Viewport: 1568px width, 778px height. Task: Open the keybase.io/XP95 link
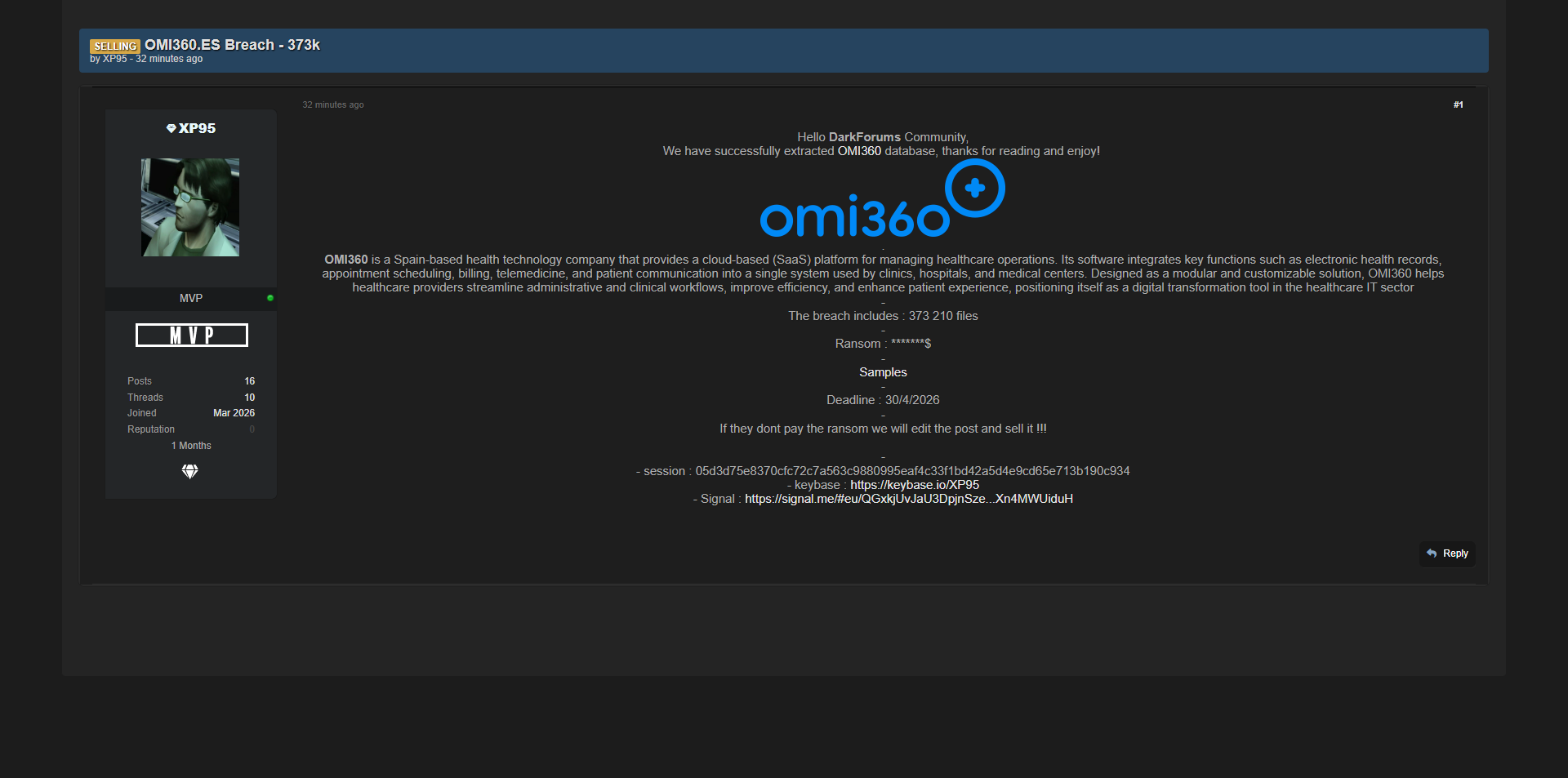tap(914, 485)
